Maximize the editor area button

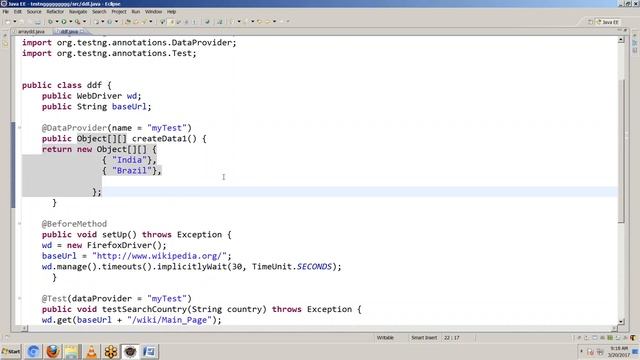[x=624, y=30]
